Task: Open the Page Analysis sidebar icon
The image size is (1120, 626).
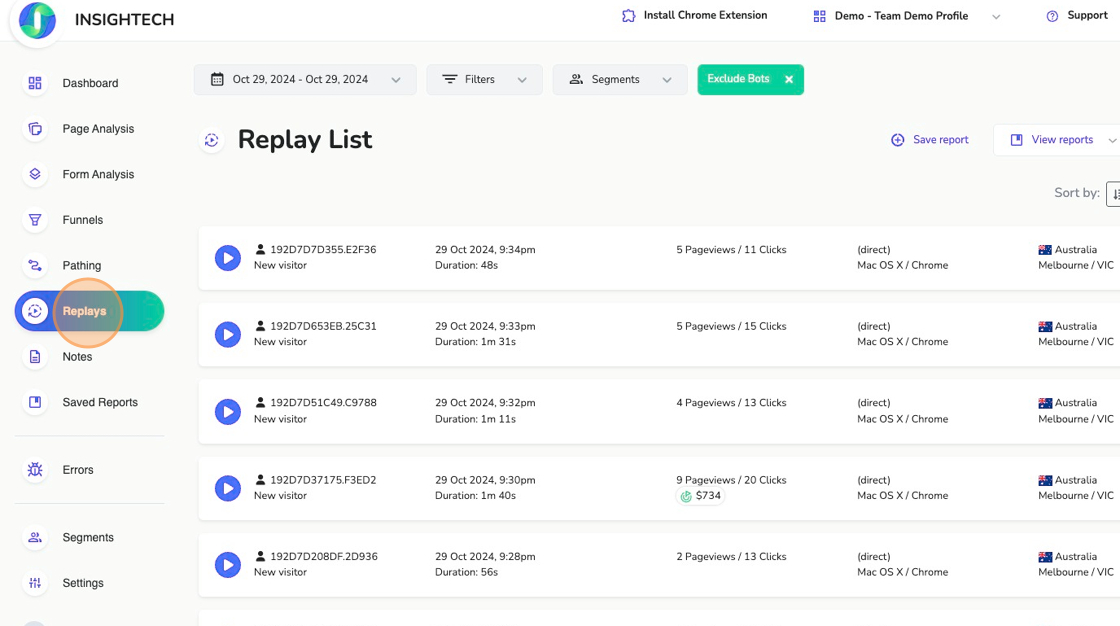Action: [35, 129]
